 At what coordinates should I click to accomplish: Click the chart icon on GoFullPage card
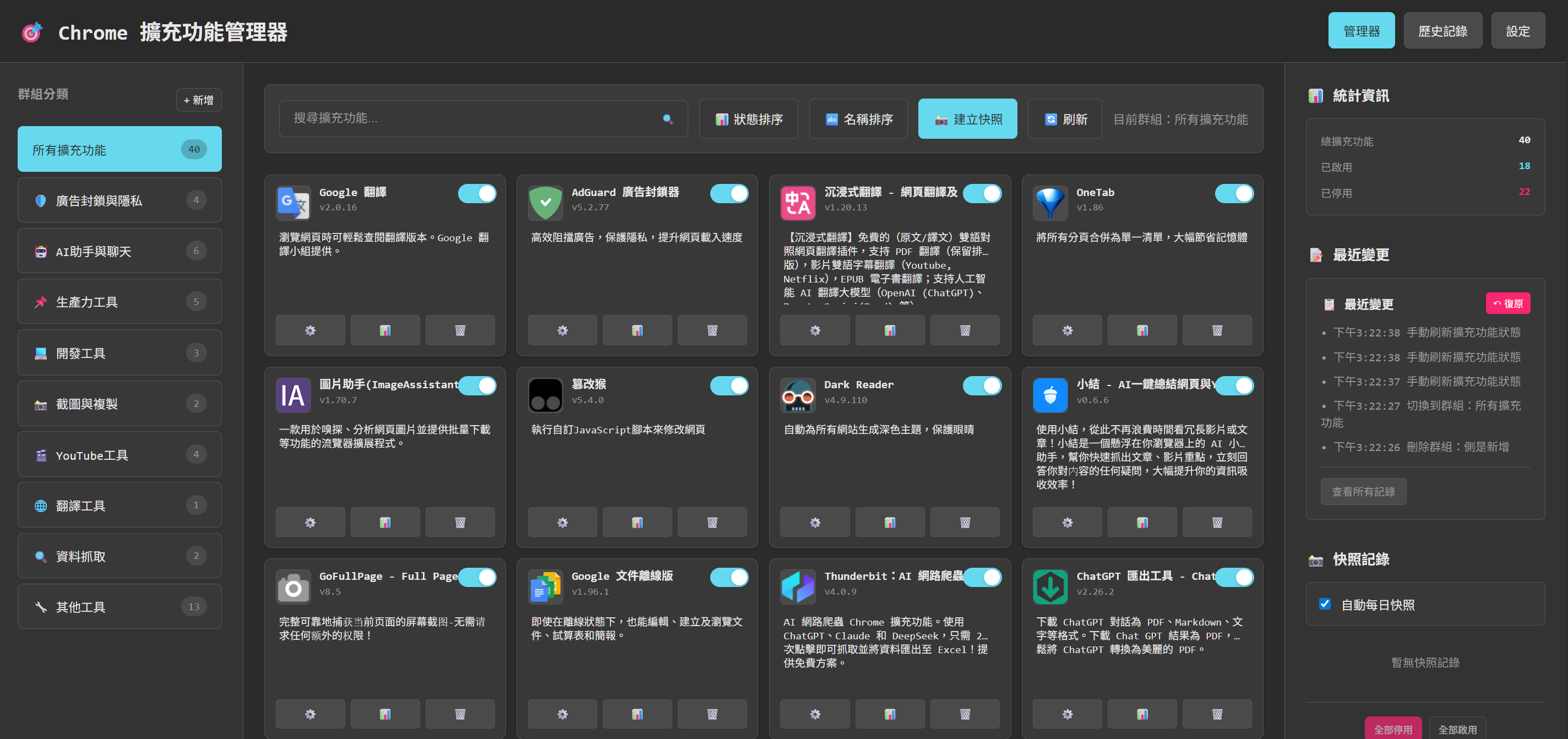click(385, 714)
